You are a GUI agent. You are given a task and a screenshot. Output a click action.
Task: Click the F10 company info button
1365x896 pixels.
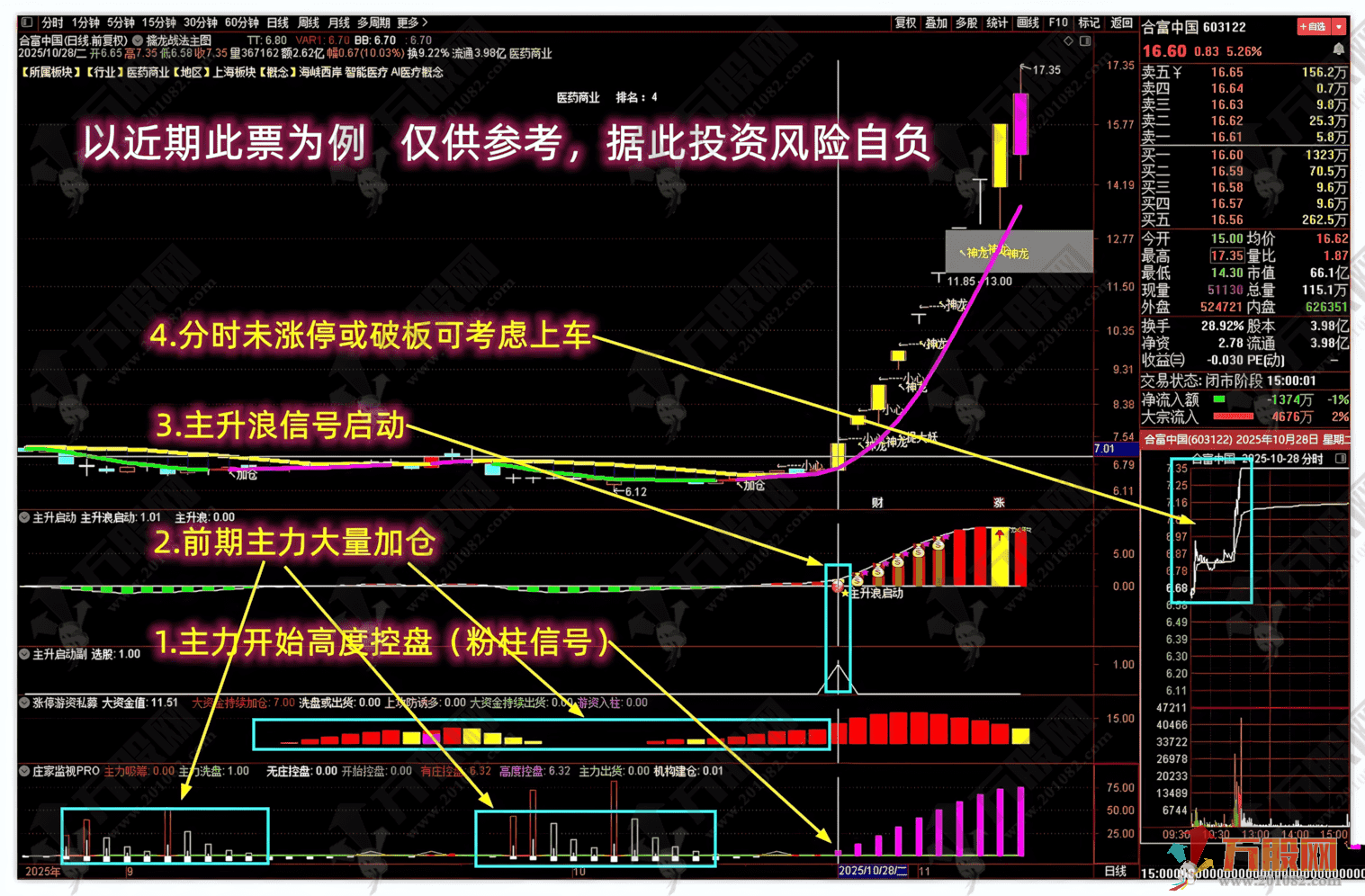click(x=1058, y=22)
